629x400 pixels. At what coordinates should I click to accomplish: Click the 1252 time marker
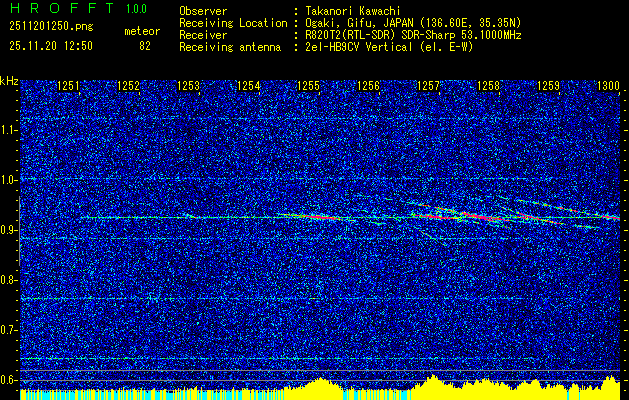pos(128,85)
